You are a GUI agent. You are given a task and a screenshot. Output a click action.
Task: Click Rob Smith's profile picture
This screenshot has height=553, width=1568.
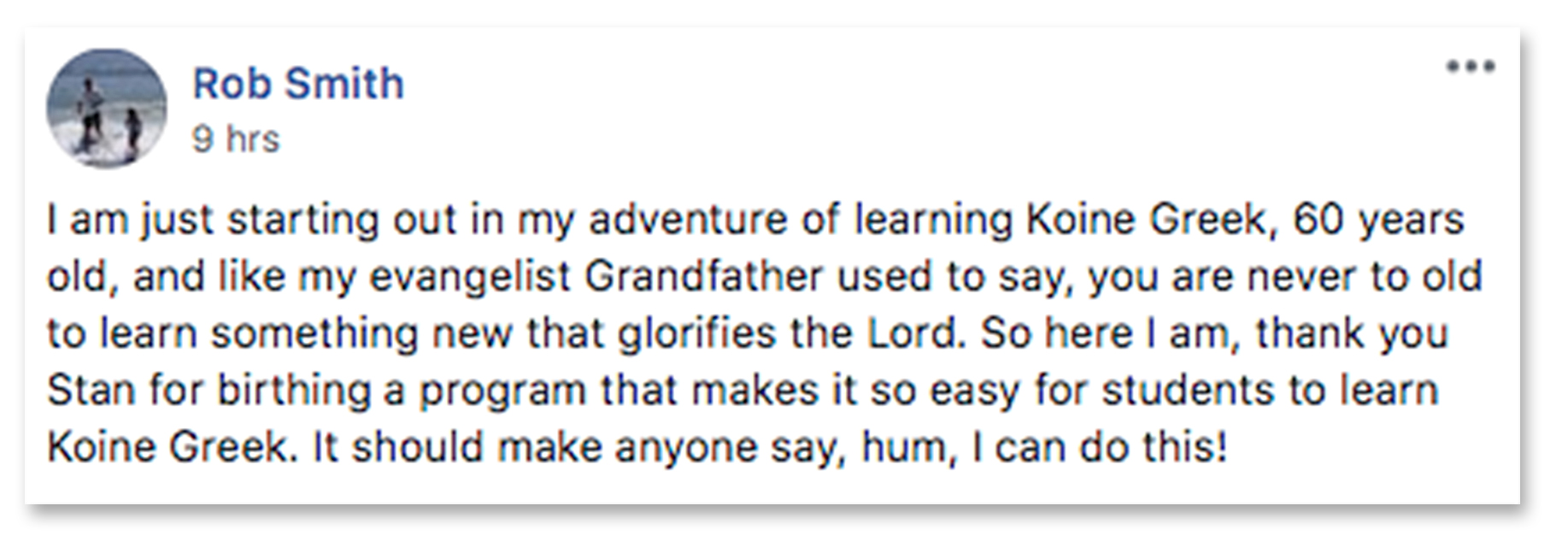coord(106,108)
